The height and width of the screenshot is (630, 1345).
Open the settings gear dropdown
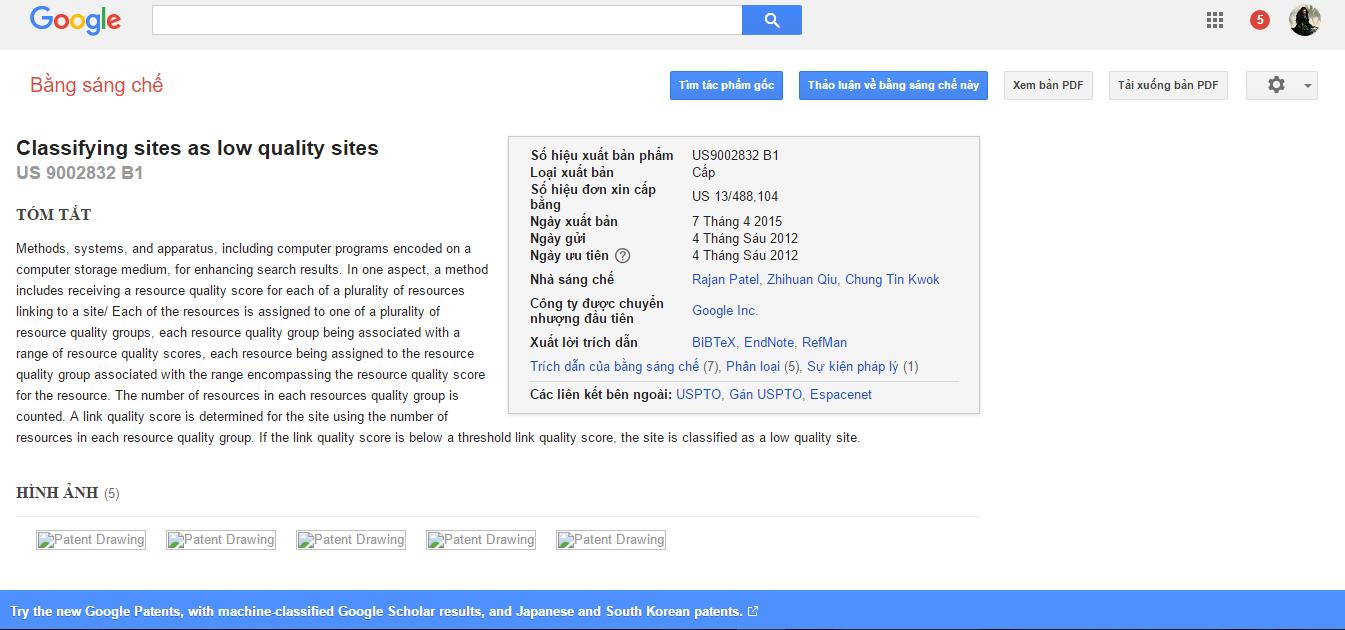pos(1281,85)
